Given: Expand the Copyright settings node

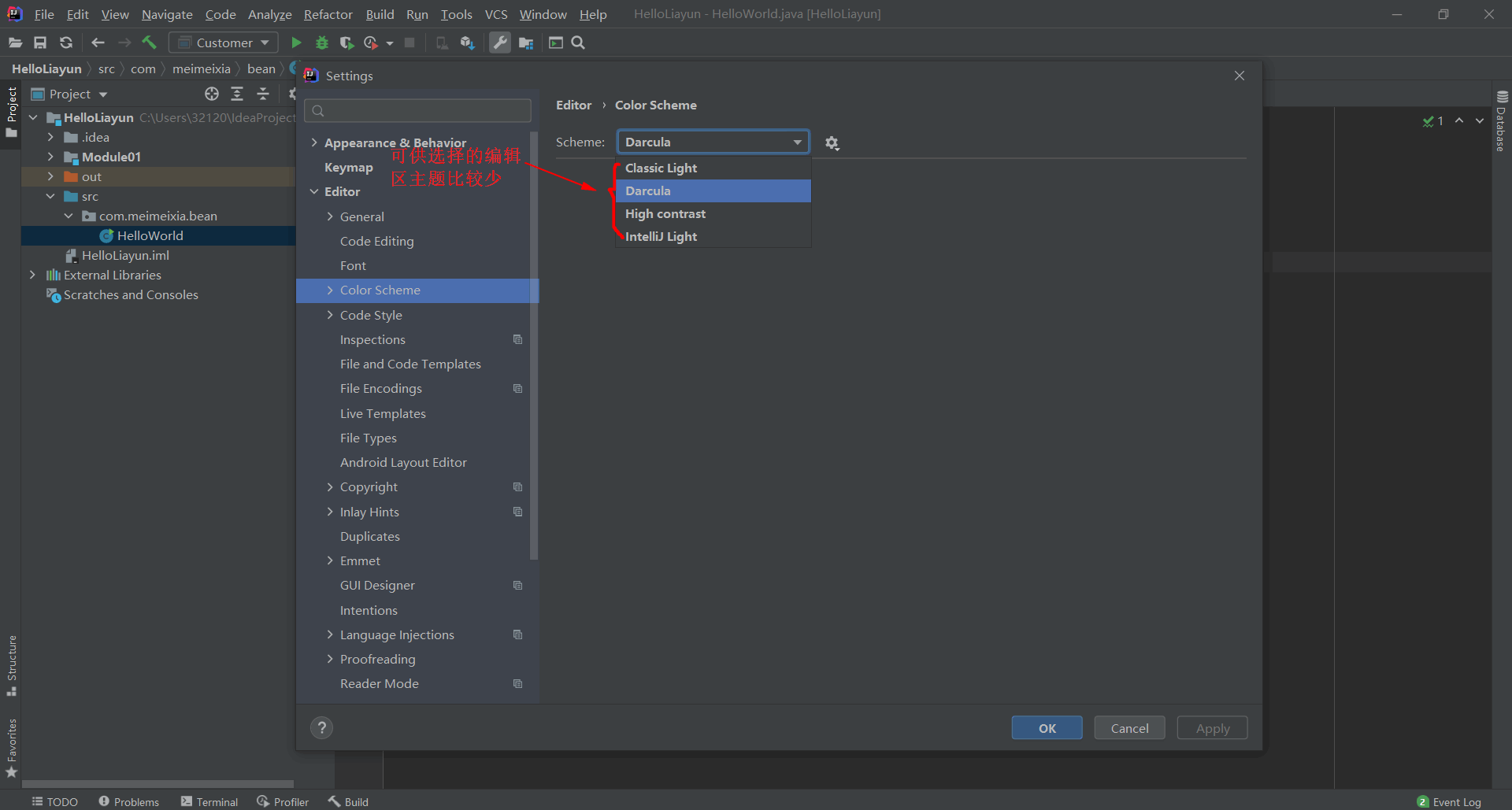Looking at the screenshot, I should (330, 486).
